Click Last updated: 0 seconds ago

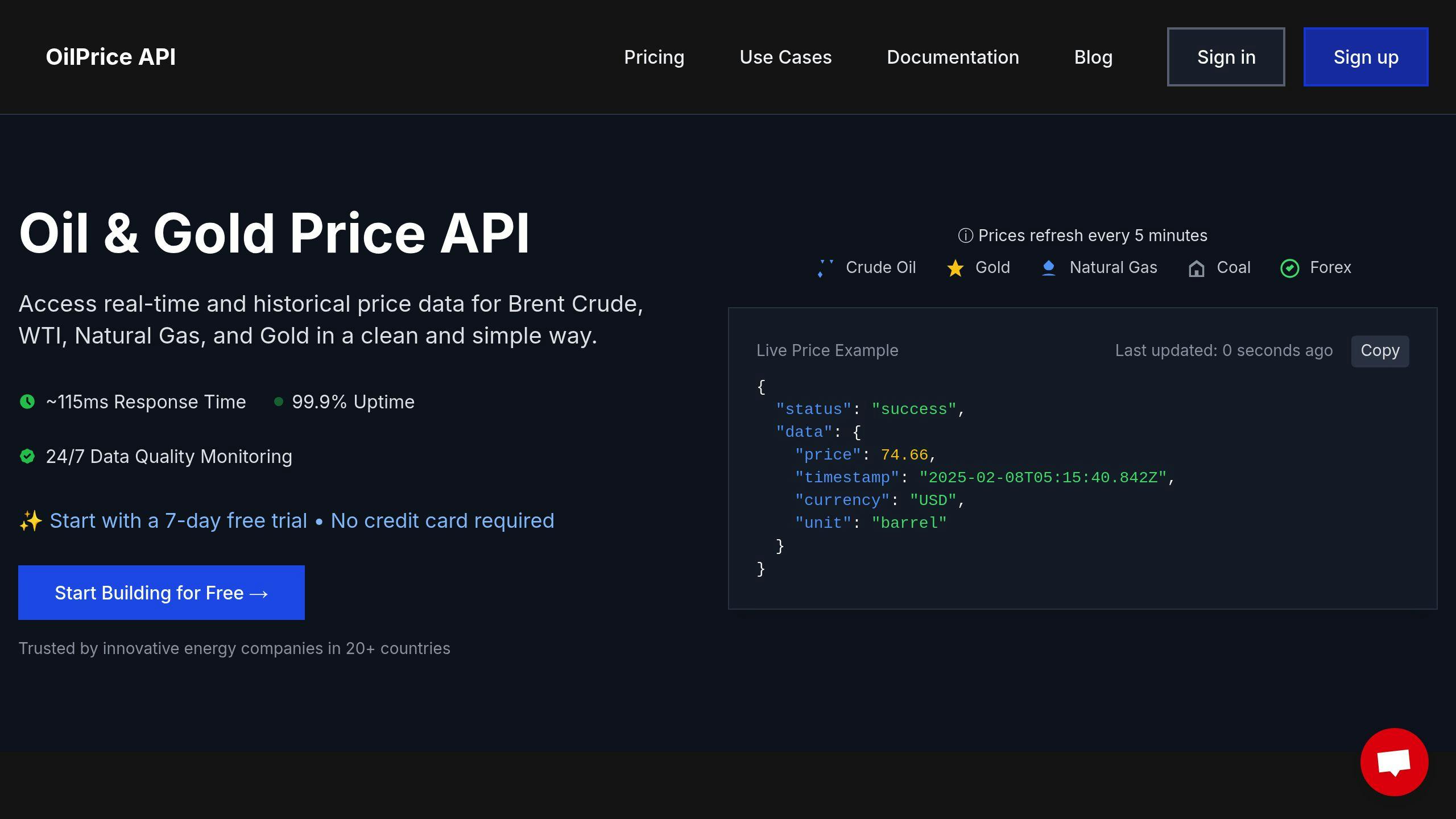(1224, 350)
